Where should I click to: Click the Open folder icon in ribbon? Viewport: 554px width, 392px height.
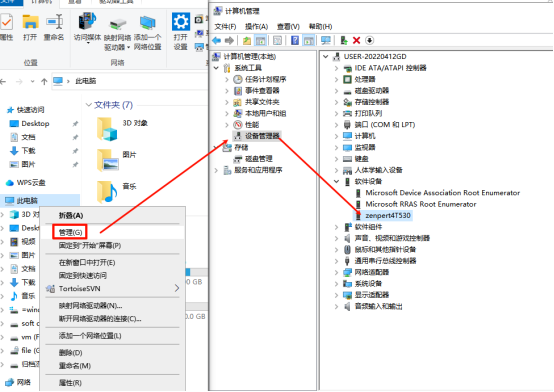tap(30, 22)
